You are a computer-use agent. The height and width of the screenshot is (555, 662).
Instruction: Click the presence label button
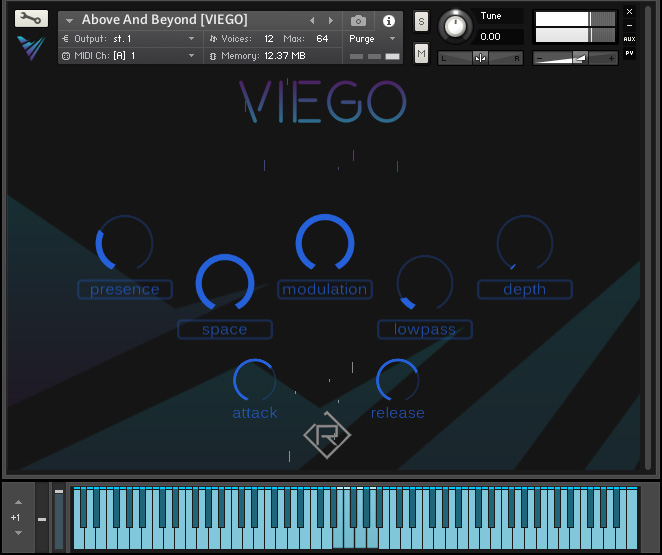(x=125, y=290)
